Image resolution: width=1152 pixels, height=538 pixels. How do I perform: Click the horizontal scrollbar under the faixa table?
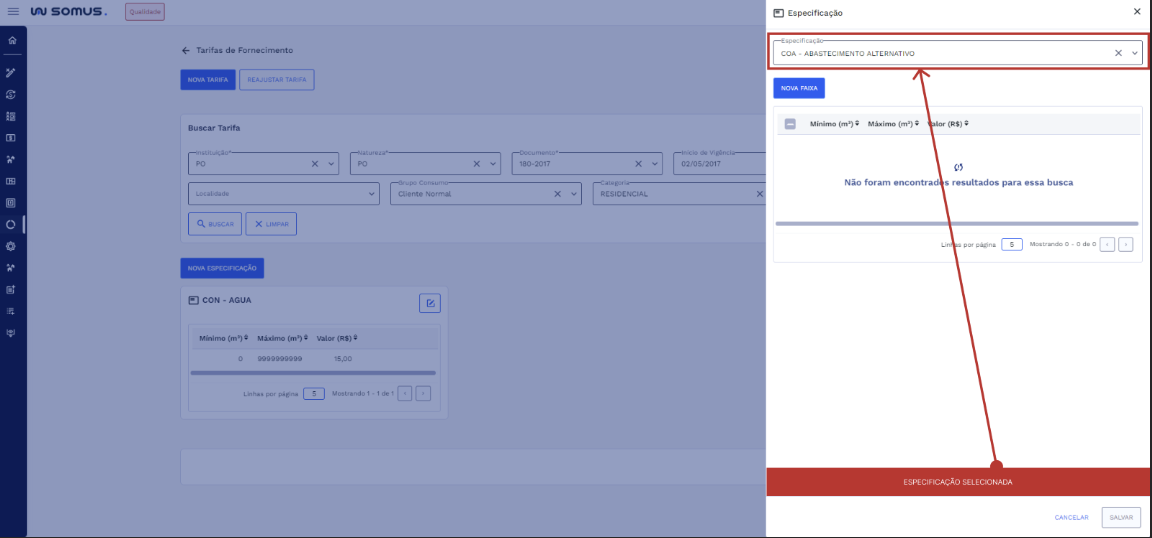point(957,224)
